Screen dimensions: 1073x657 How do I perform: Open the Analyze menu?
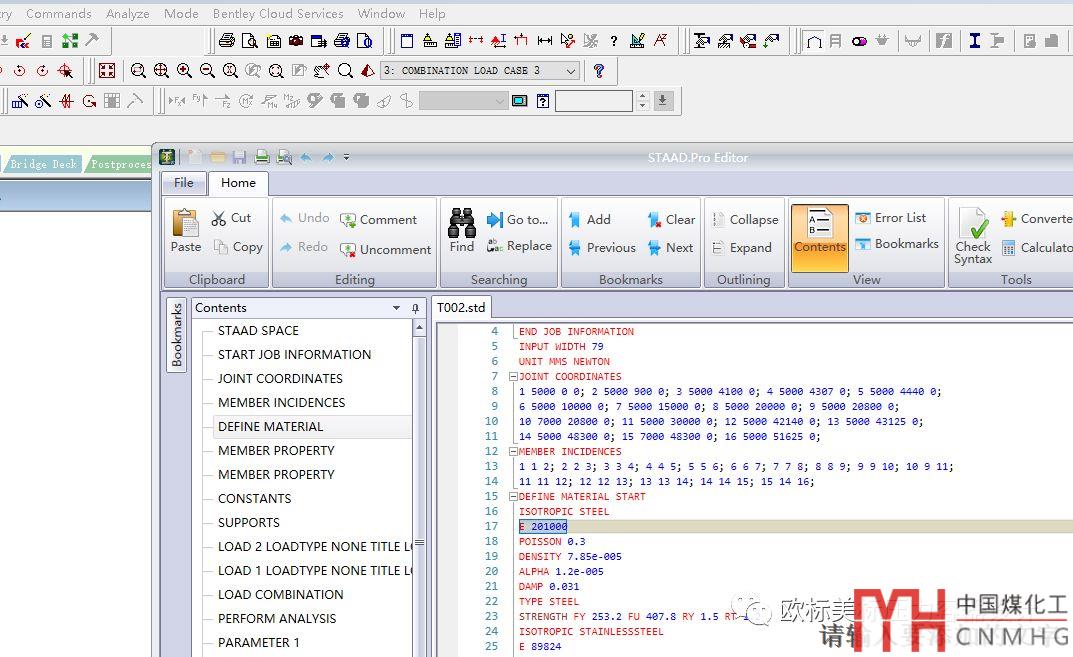pyautogui.click(x=127, y=14)
